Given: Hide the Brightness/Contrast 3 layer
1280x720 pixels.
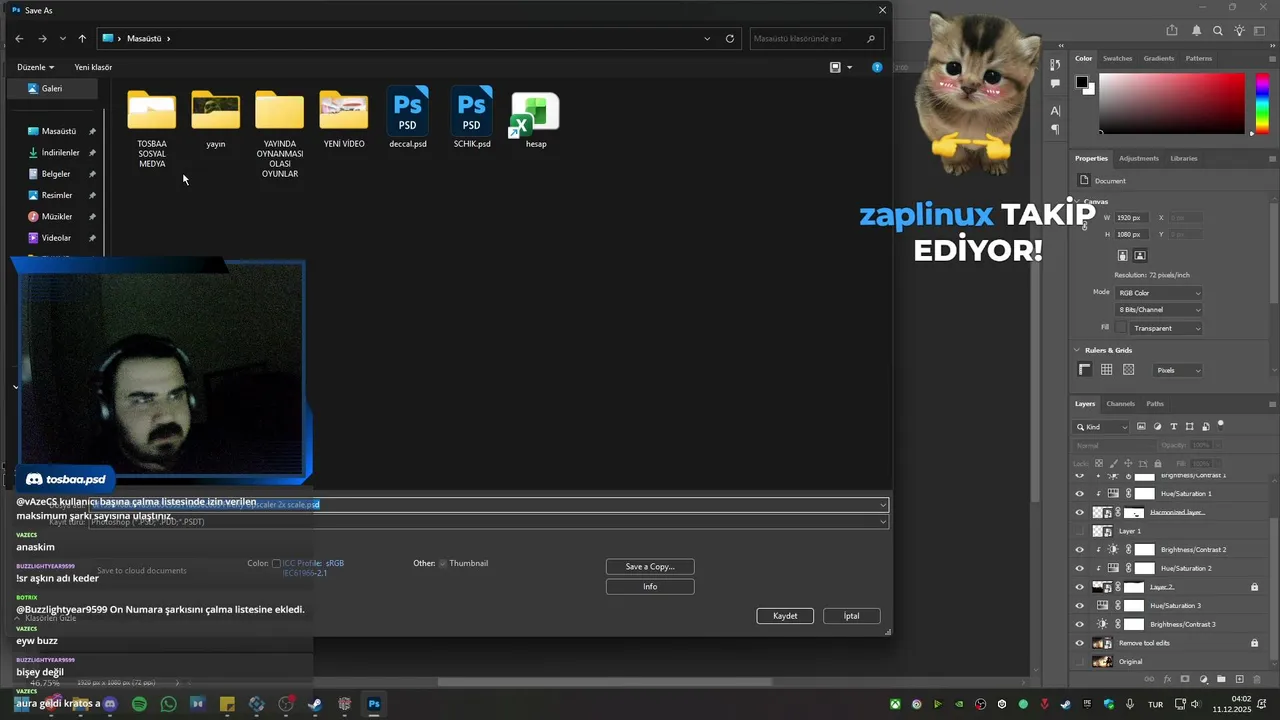Looking at the screenshot, I should (1079, 624).
